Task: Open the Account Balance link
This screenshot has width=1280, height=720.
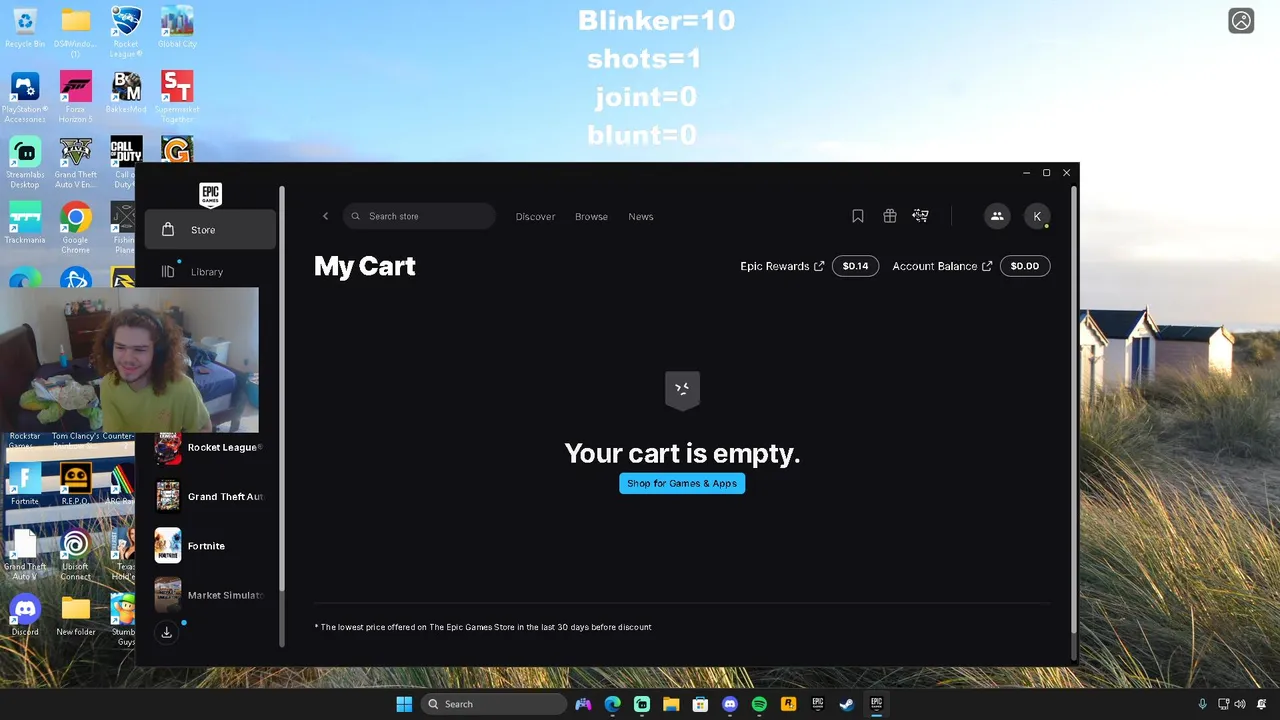Action: (942, 266)
